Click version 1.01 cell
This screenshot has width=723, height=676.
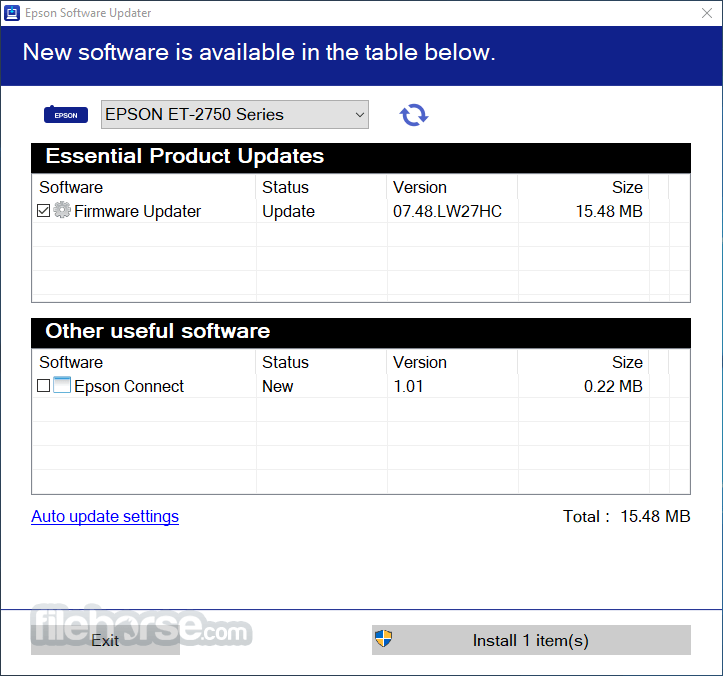408,386
